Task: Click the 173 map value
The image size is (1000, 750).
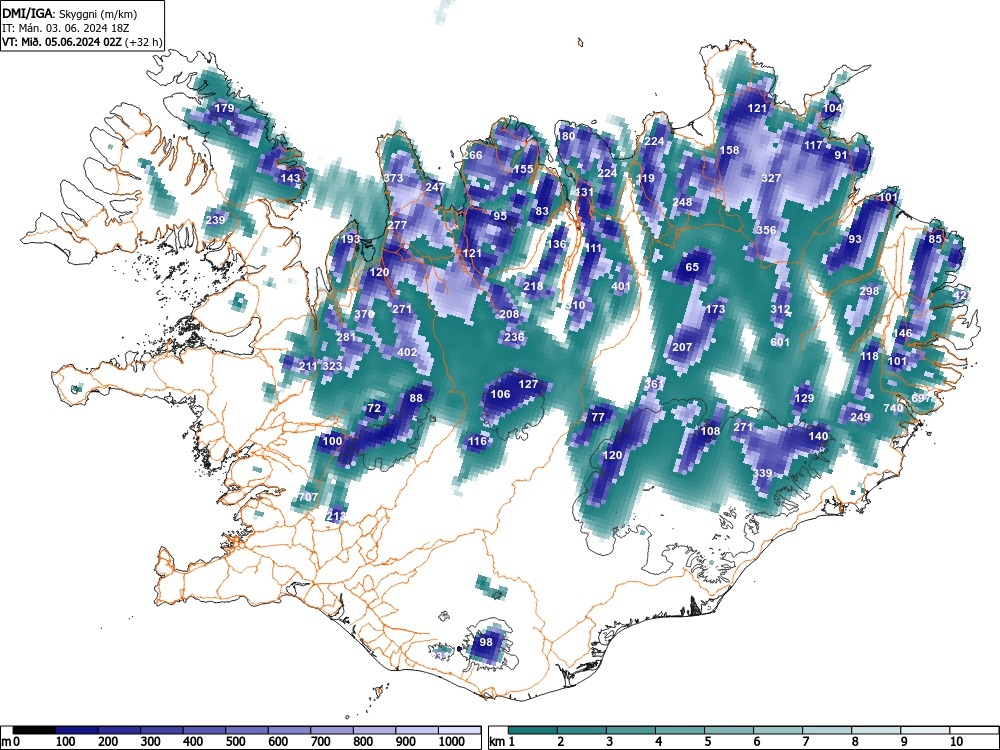Action: (716, 309)
